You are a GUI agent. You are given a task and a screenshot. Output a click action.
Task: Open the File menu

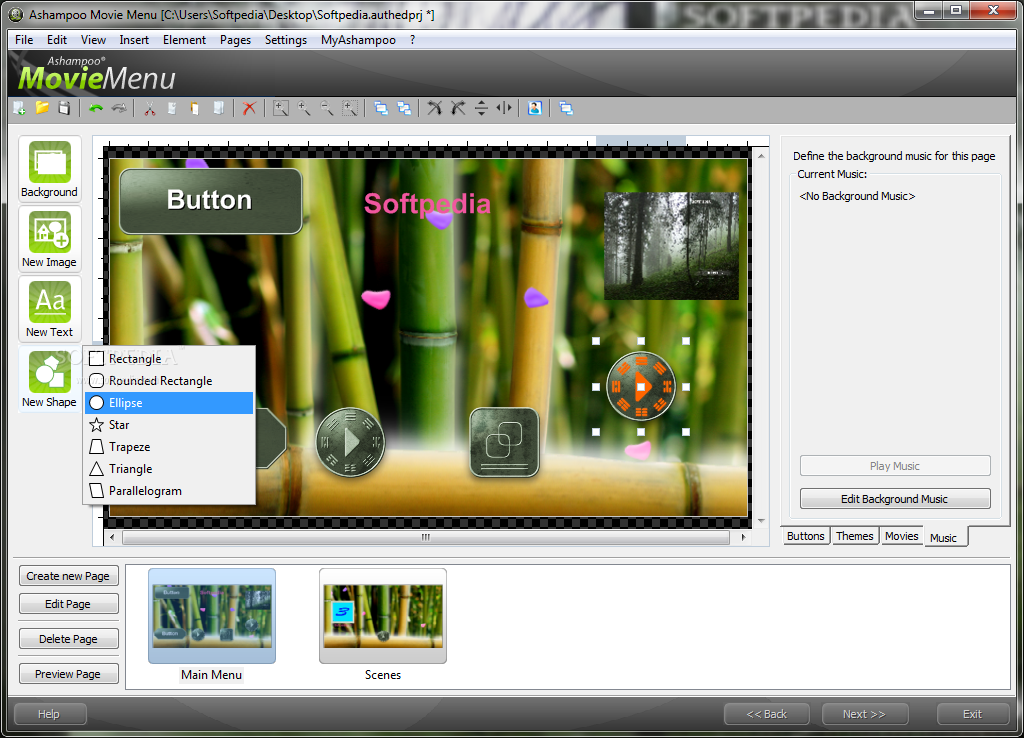pyautogui.click(x=24, y=40)
